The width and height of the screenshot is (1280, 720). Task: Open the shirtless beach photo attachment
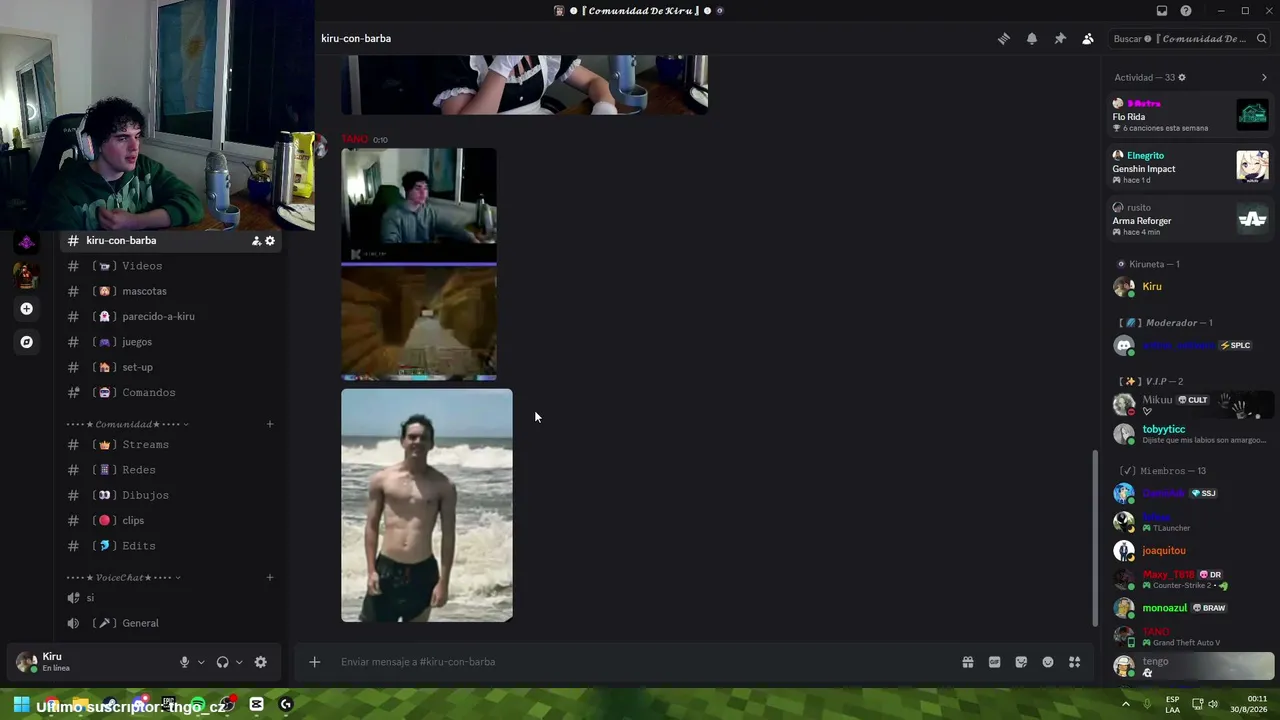[x=427, y=506]
